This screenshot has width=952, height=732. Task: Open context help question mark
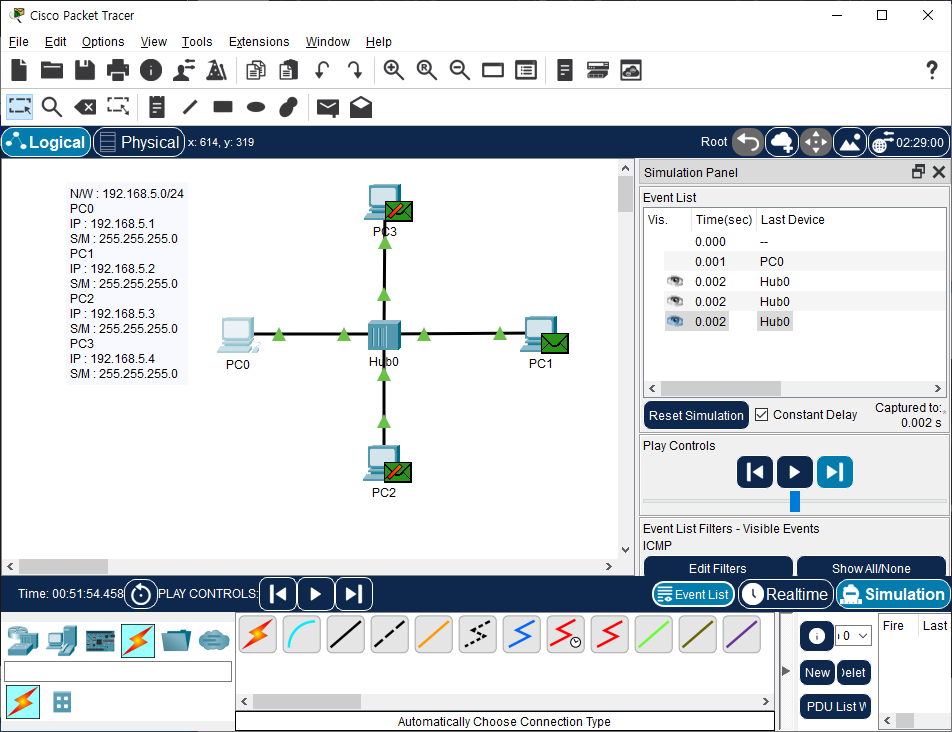(x=932, y=70)
